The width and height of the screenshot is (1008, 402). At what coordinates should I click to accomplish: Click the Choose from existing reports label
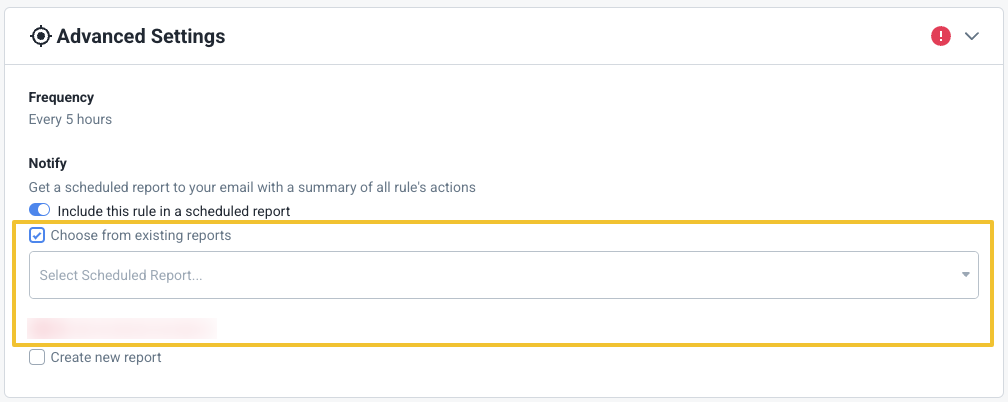click(141, 235)
